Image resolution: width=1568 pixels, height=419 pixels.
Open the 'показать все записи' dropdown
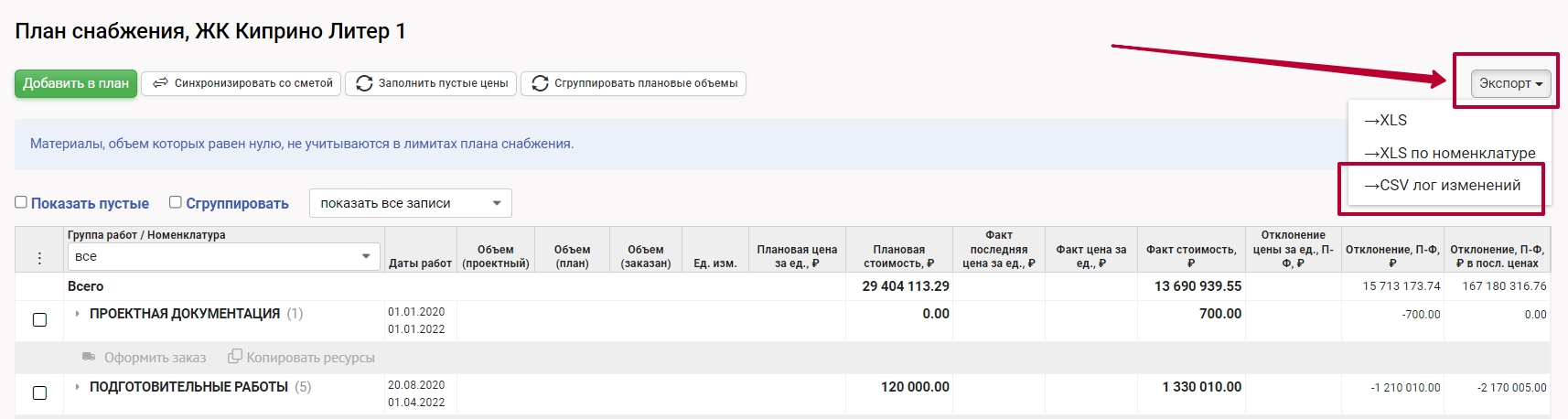(x=410, y=203)
